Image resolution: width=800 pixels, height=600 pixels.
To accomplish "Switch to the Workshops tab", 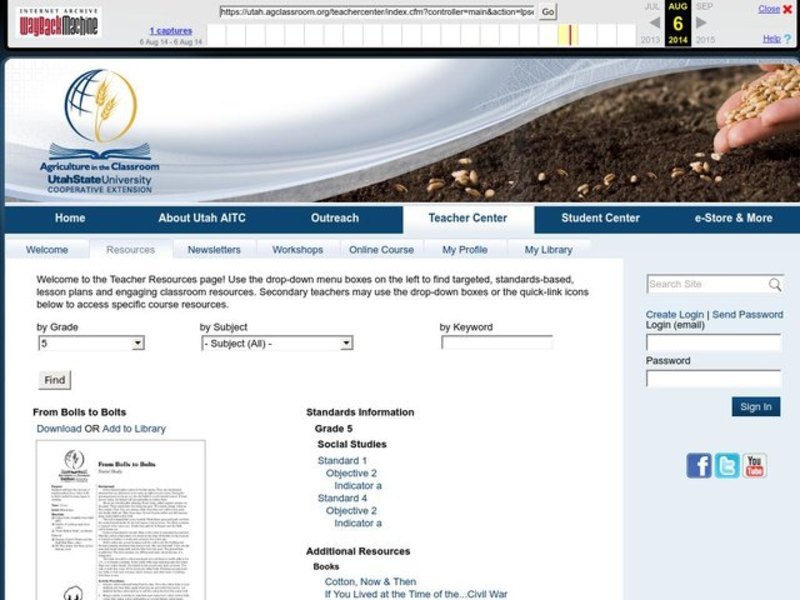I will (297, 250).
